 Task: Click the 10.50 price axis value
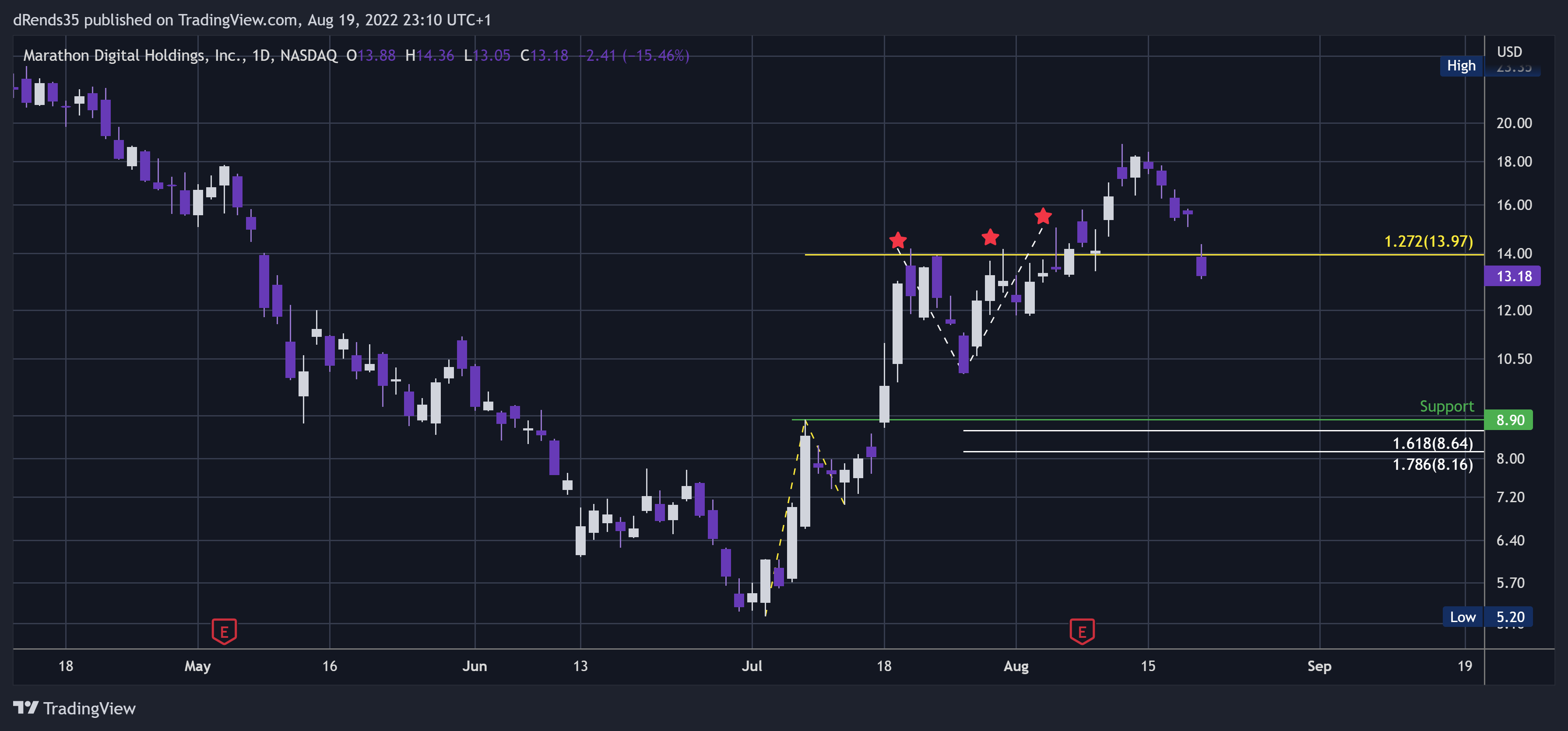point(1514,359)
